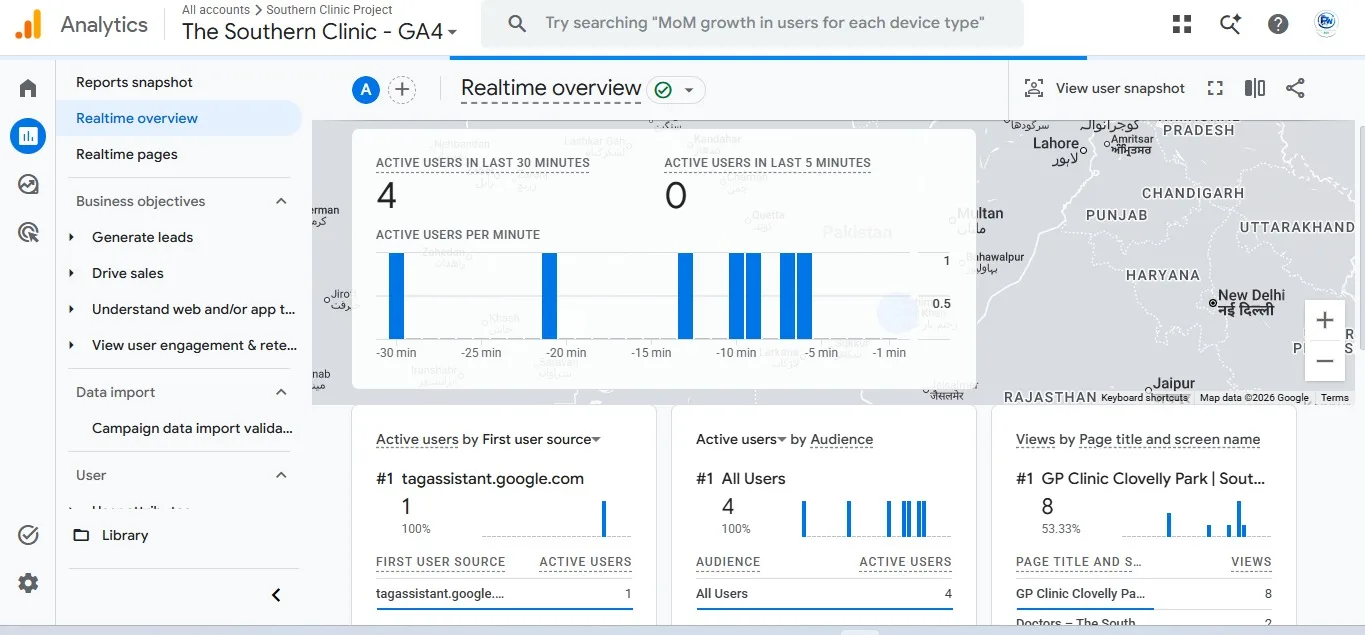Open Realtime pages

click(x=127, y=154)
